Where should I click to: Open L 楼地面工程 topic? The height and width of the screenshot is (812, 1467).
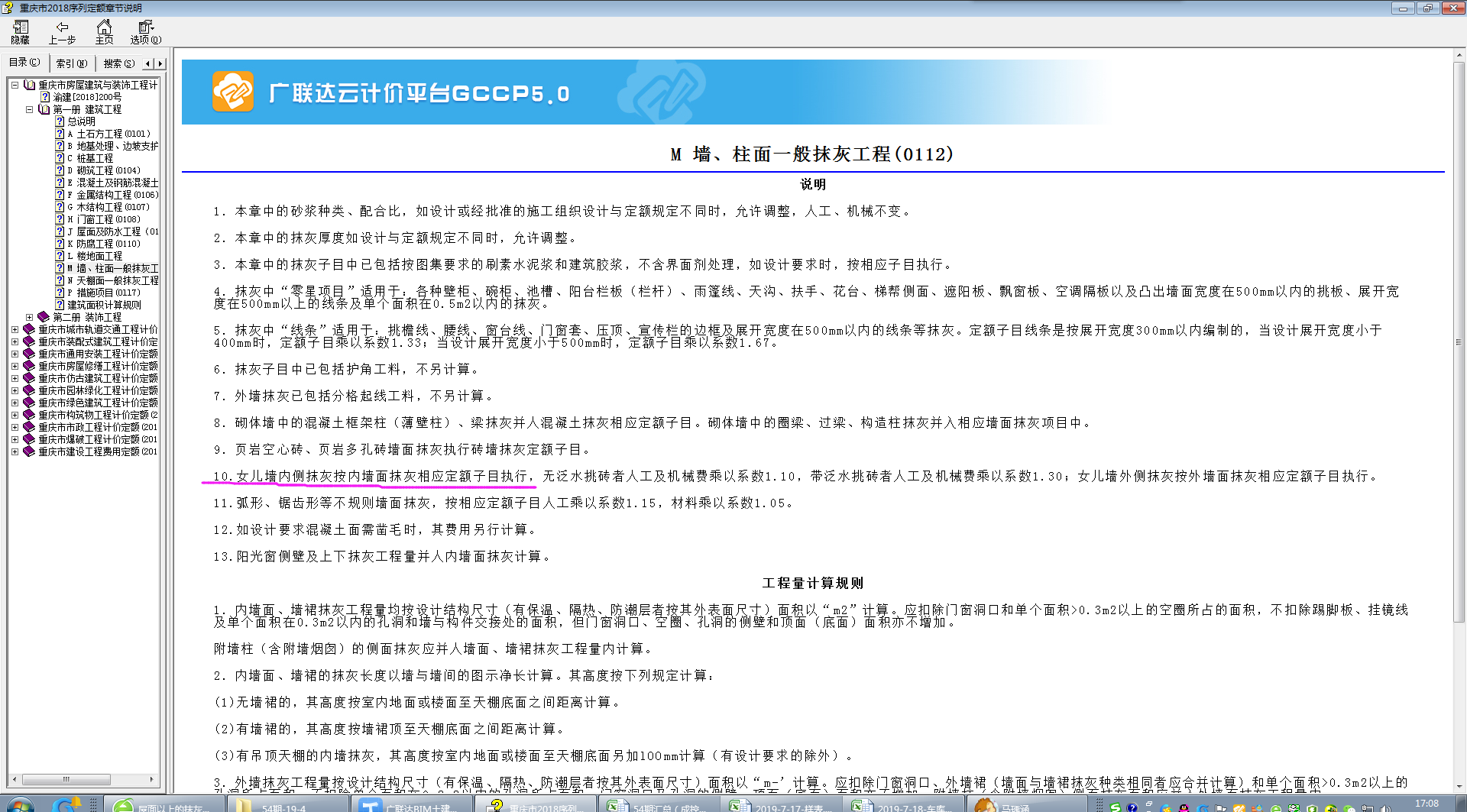(95, 256)
